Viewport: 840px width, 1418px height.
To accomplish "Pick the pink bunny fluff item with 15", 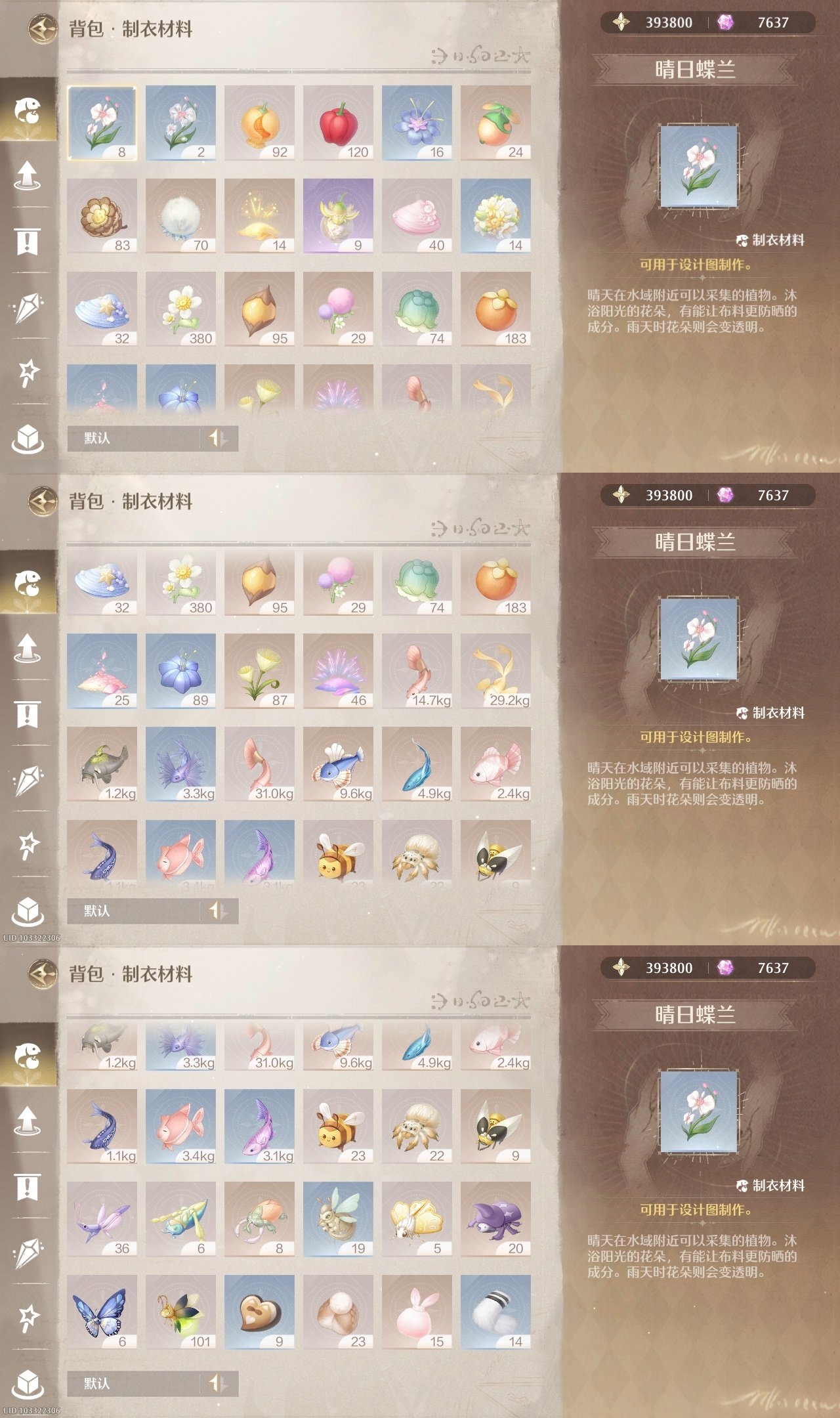I will (417, 1312).
